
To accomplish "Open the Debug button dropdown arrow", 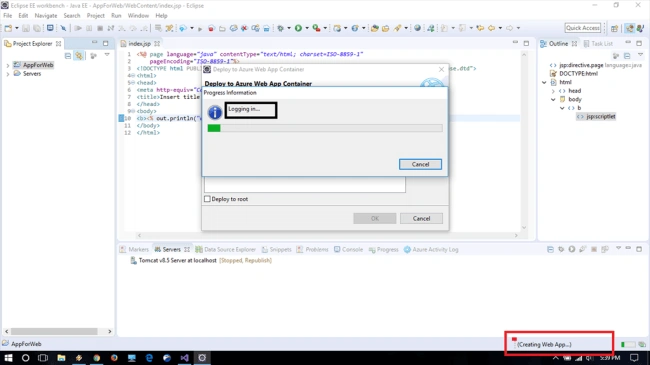I will (x=289, y=28).
